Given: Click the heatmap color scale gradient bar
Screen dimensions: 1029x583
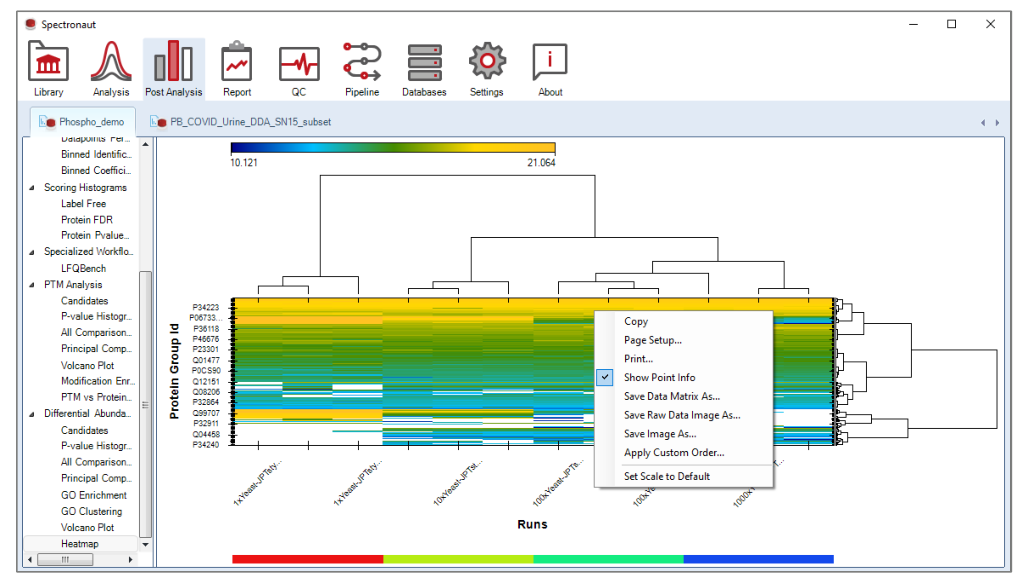Looking at the screenshot, I should (392, 148).
